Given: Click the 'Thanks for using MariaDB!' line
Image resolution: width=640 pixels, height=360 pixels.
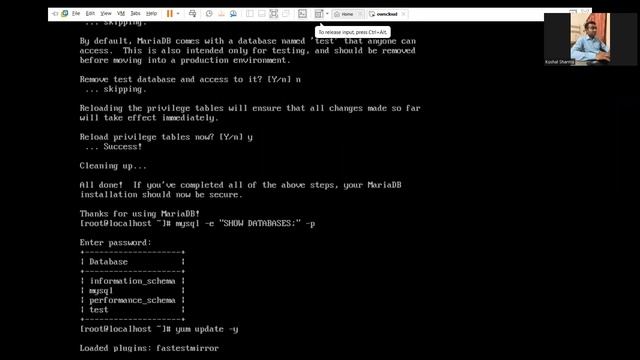Looking at the screenshot, I should coord(140,213).
